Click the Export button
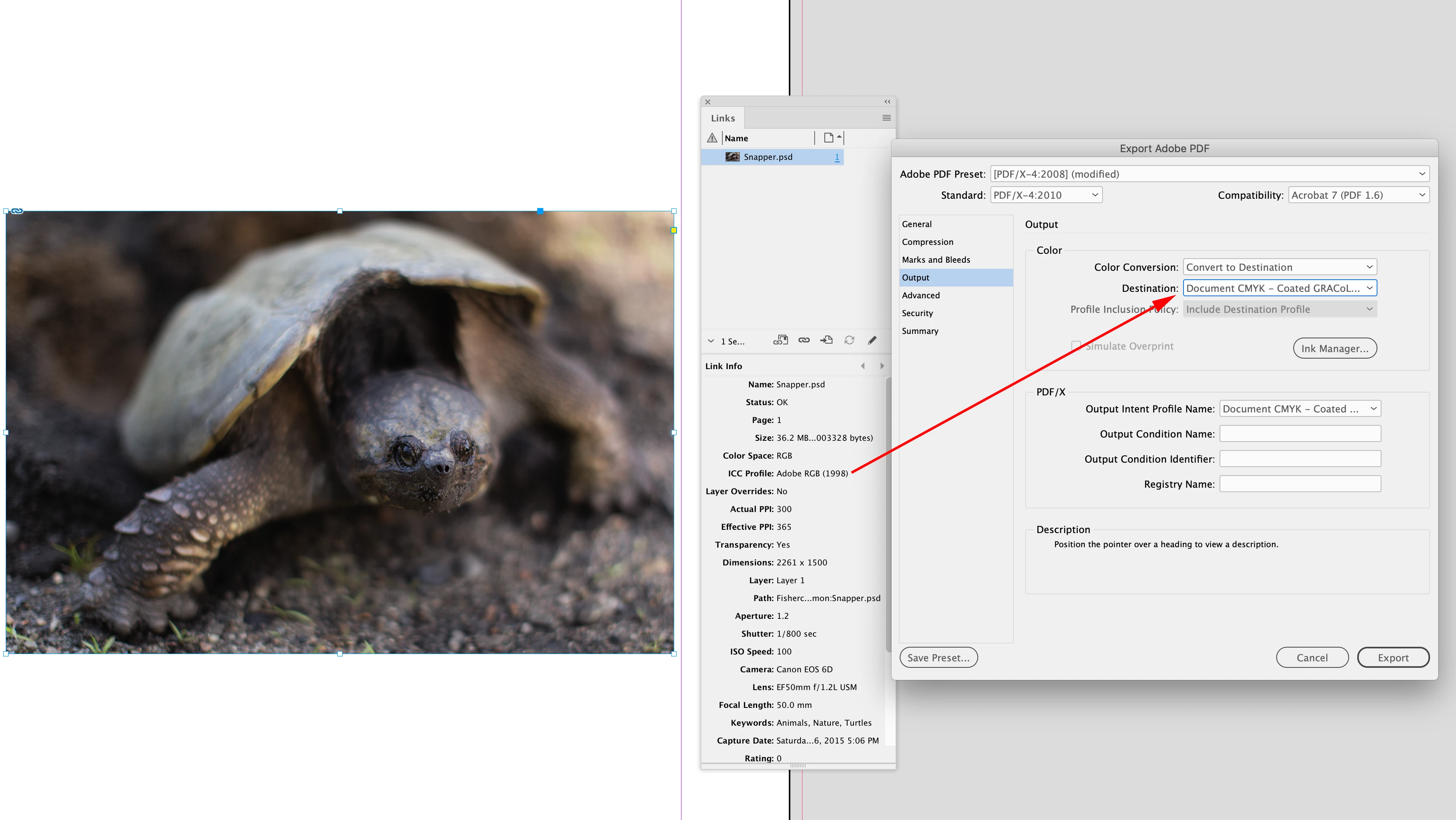The width and height of the screenshot is (1456, 820). coord(1393,658)
